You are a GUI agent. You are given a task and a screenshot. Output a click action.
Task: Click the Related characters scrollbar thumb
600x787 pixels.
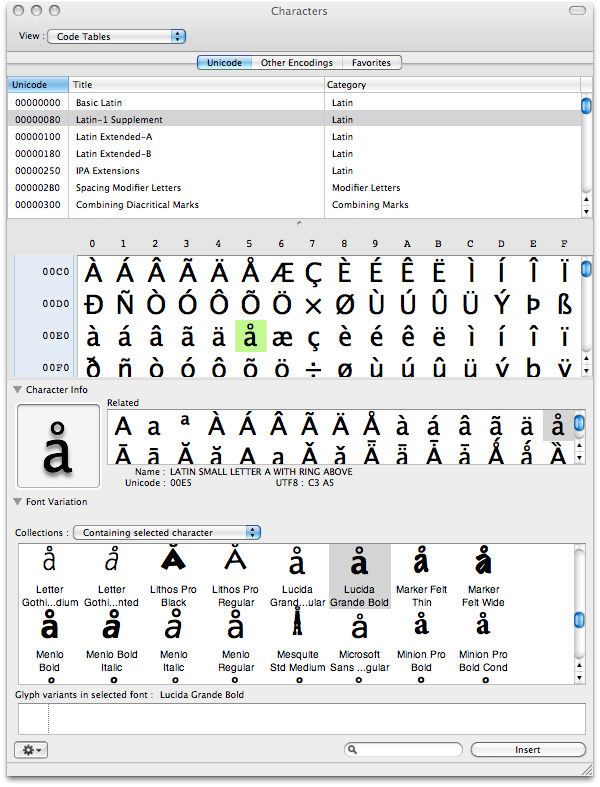579,423
